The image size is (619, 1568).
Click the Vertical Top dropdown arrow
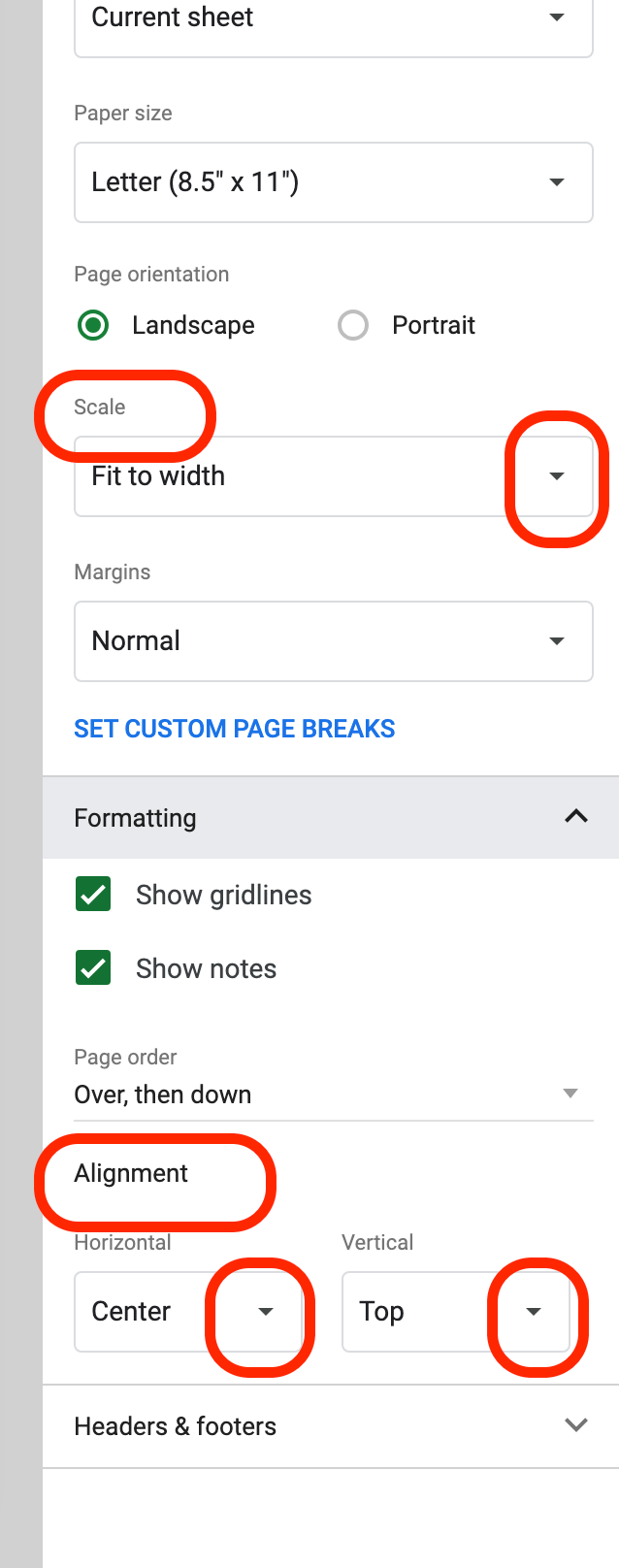(x=534, y=1312)
